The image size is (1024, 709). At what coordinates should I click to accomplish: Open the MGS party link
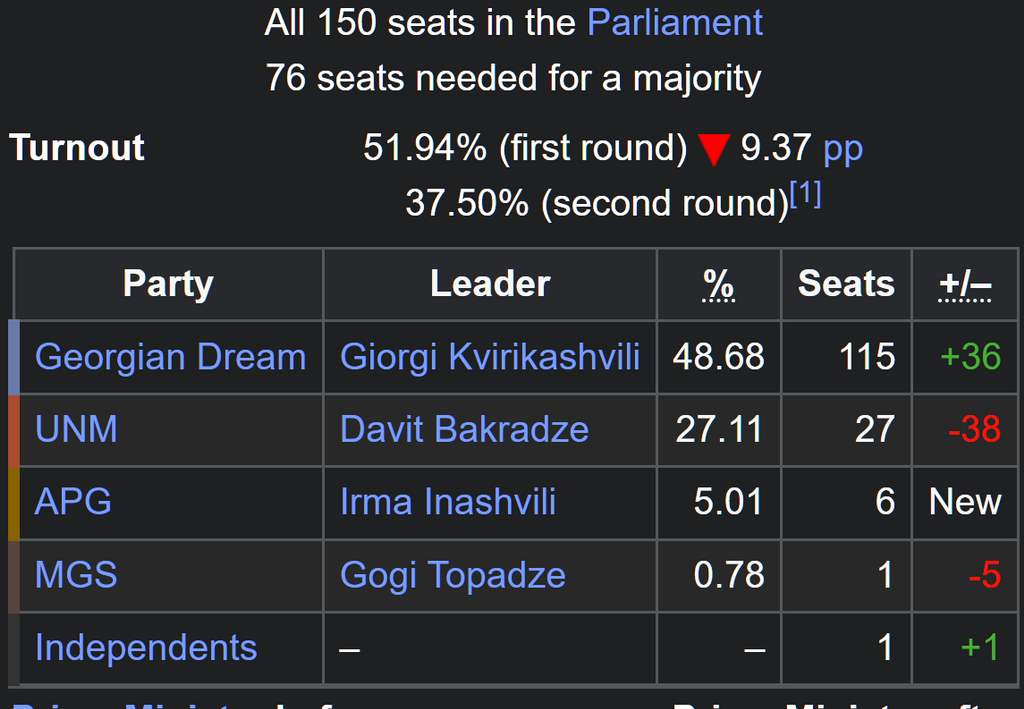tap(76, 575)
